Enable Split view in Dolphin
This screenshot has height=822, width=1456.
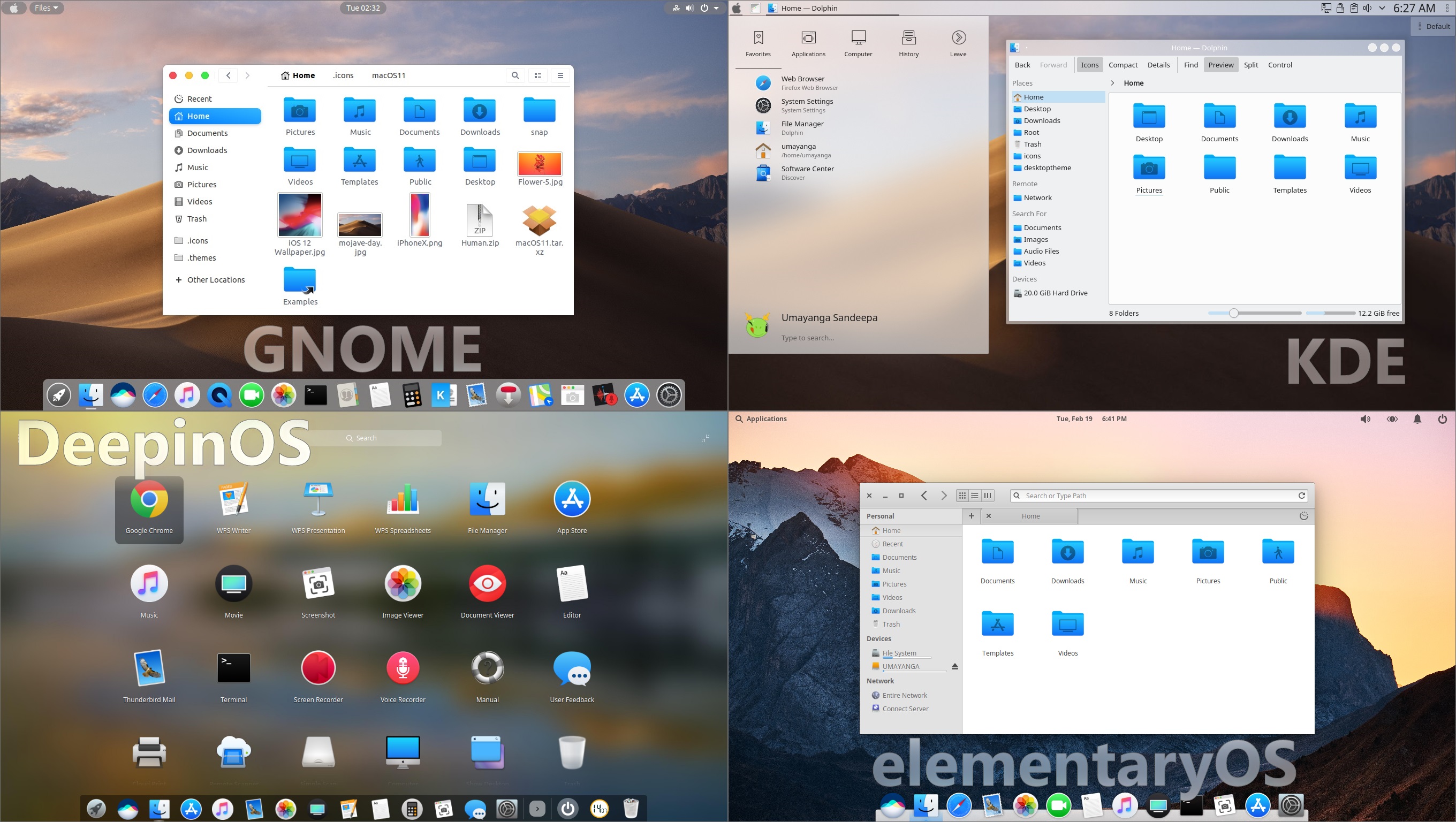click(1250, 64)
